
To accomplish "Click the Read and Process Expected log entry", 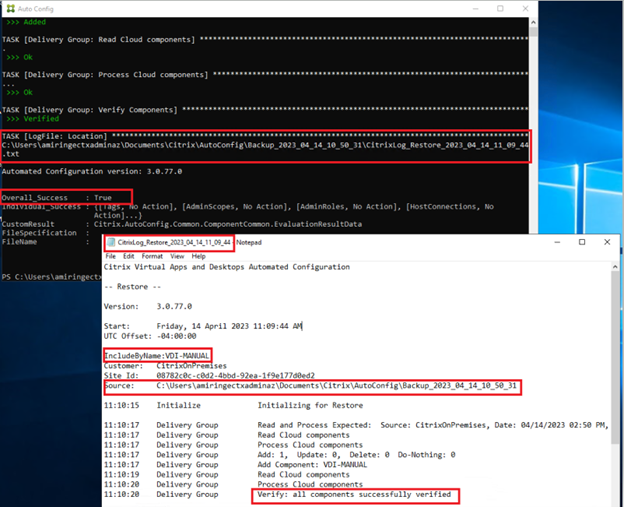I will 356,425.
